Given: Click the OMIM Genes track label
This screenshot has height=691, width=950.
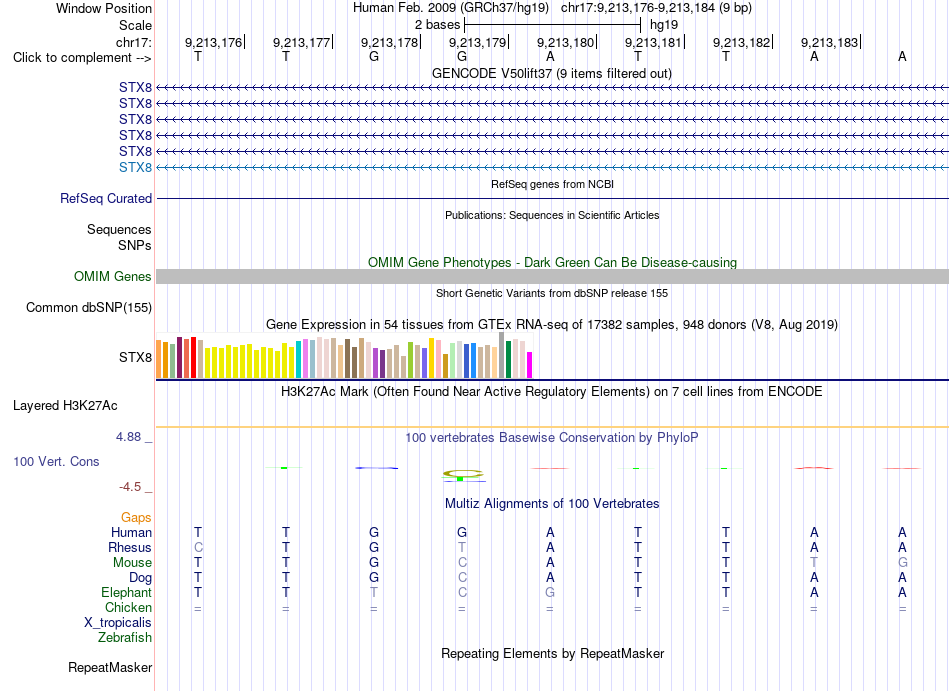Looking at the screenshot, I should pyautogui.click(x=112, y=277).
